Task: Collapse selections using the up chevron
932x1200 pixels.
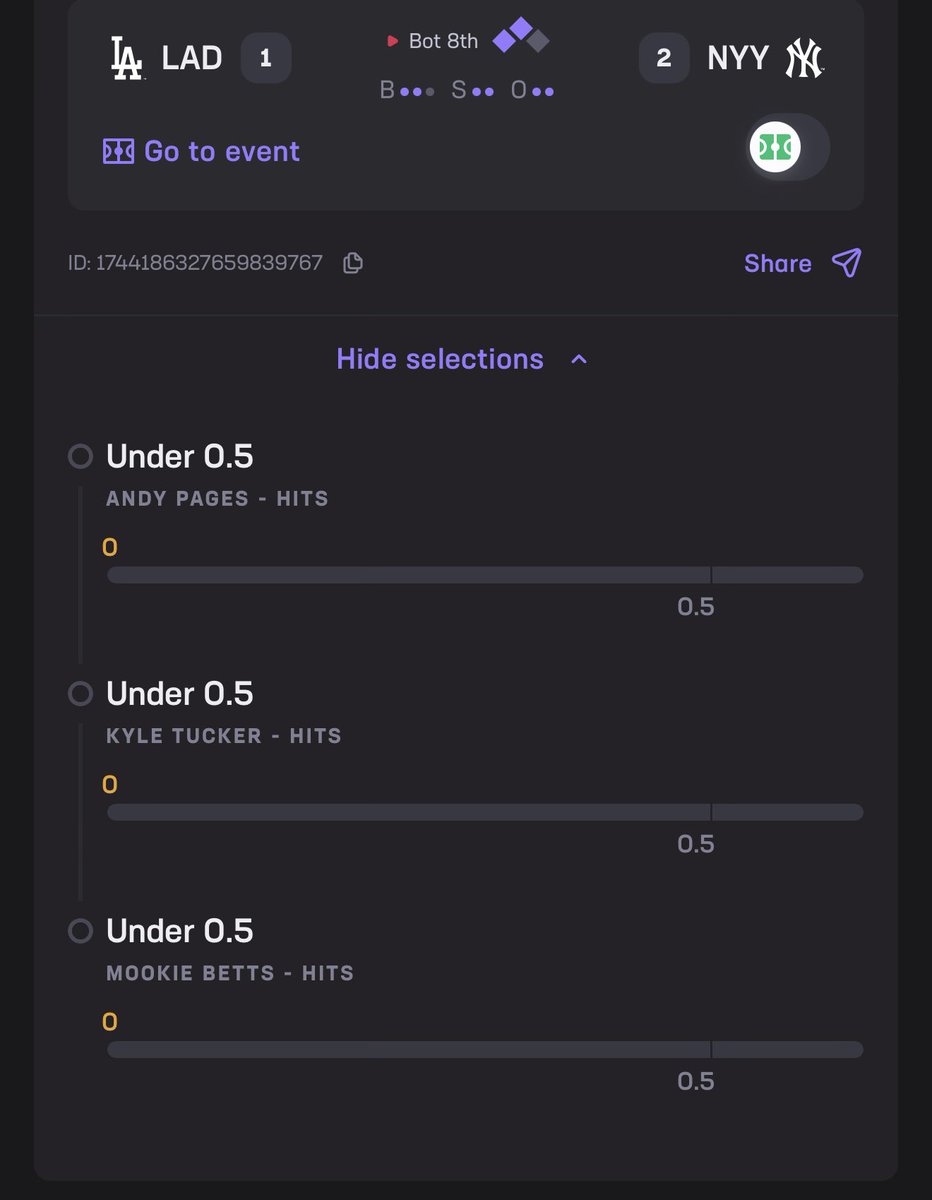Action: [579, 359]
